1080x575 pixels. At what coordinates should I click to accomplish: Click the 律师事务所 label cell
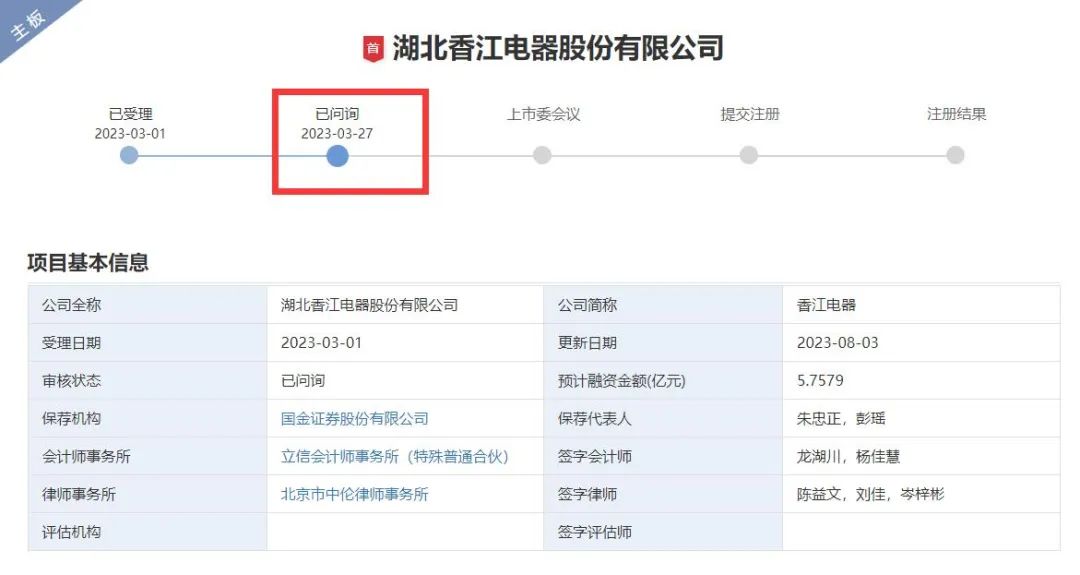pos(147,494)
